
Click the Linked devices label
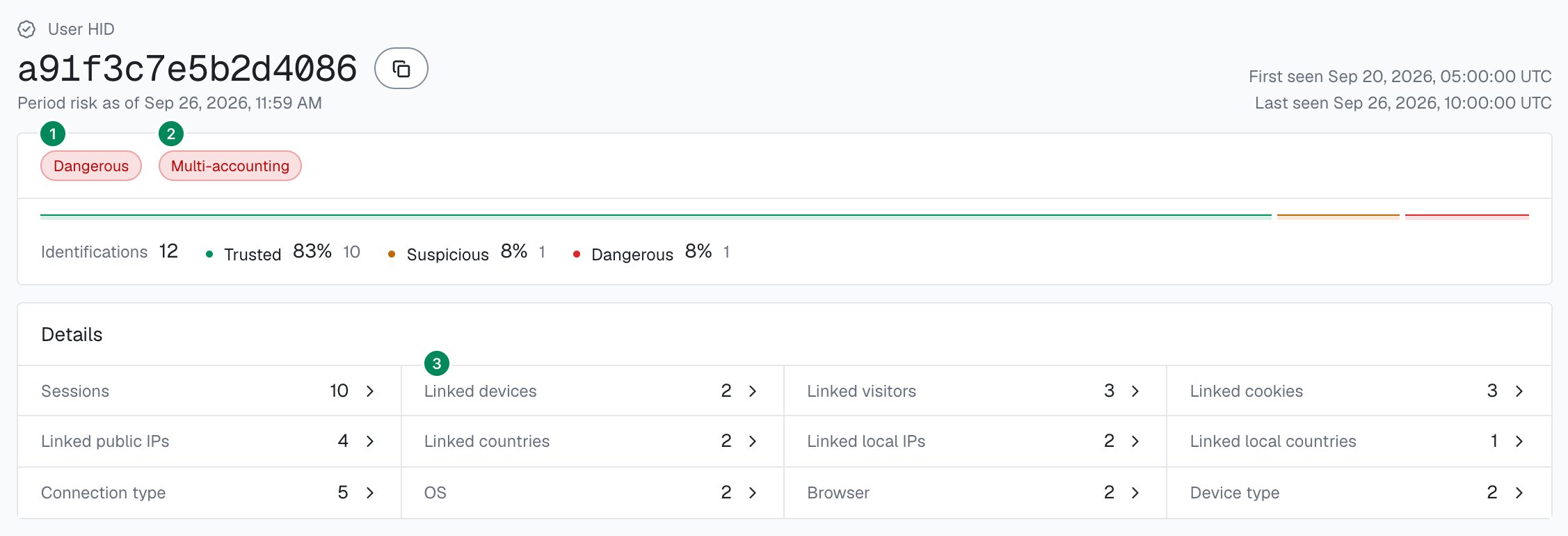pyautogui.click(x=481, y=391)
